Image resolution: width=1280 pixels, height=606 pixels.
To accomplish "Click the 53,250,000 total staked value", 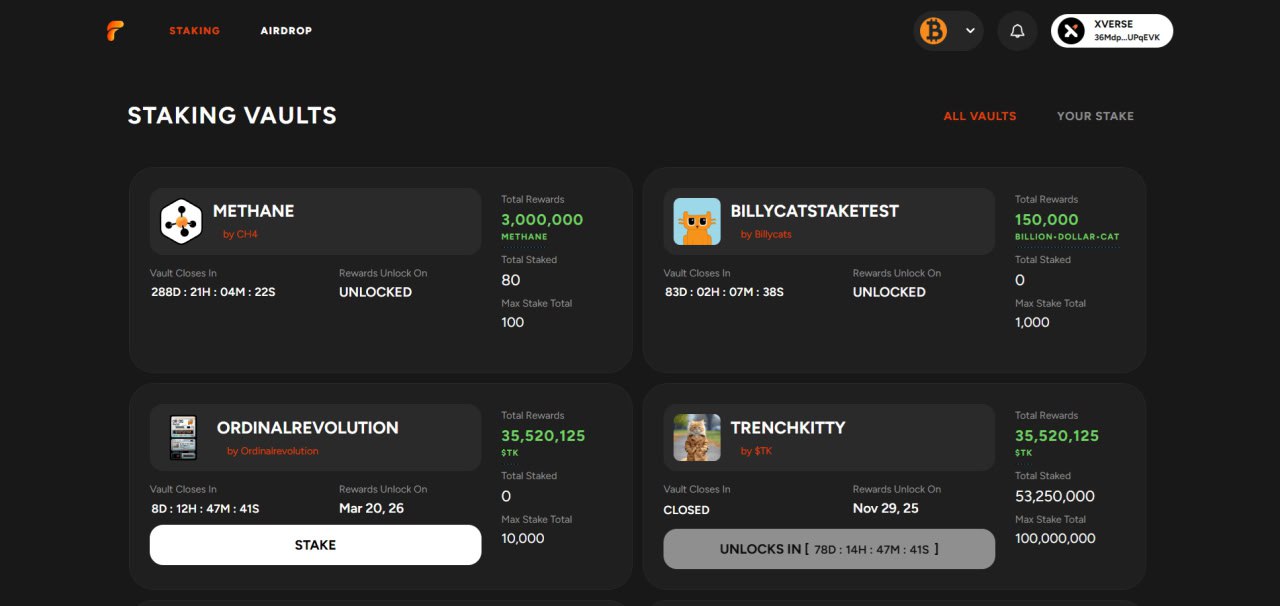I will point(1055,496).
